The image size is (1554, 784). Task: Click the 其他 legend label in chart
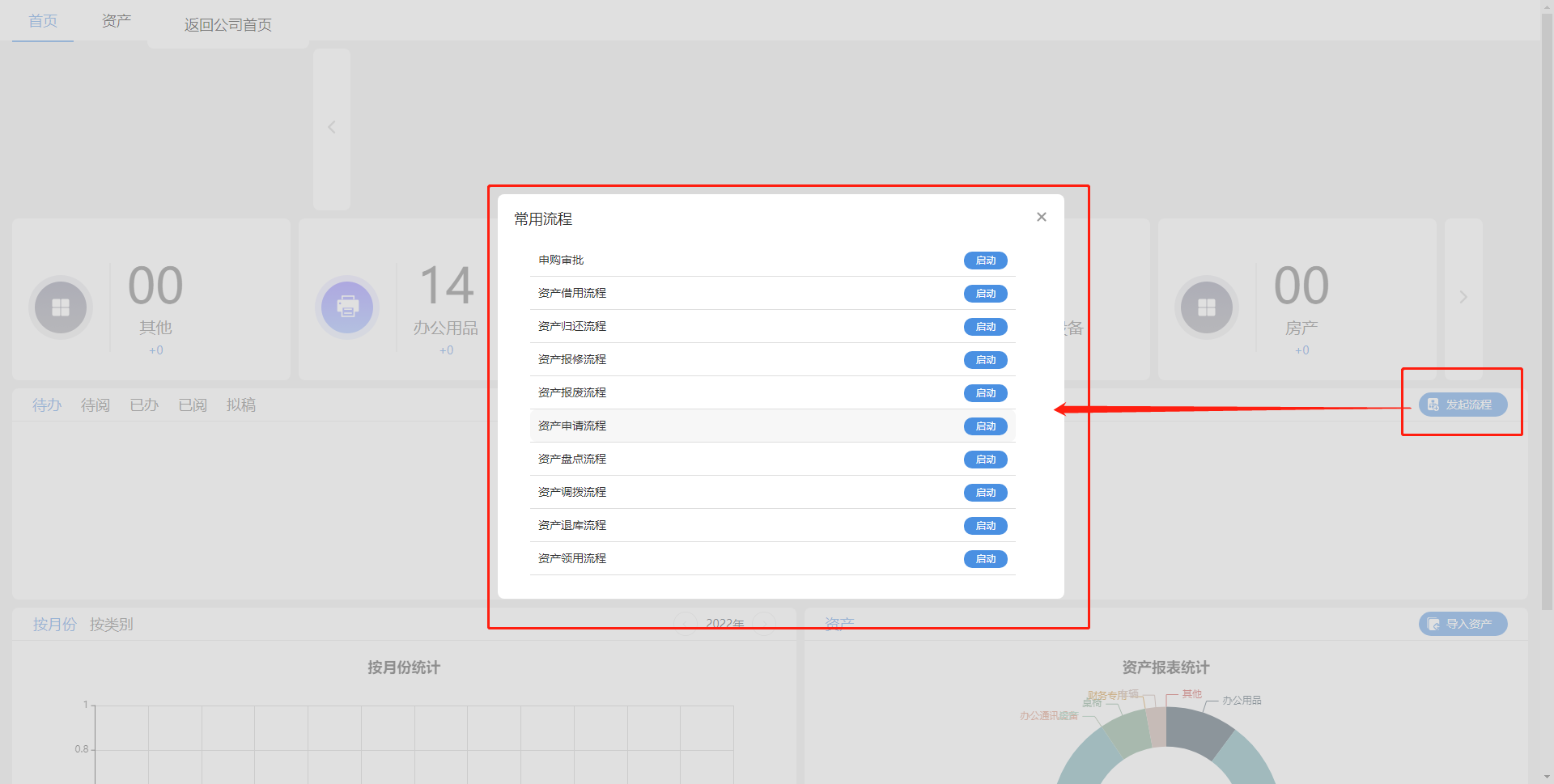point(1191,694)
